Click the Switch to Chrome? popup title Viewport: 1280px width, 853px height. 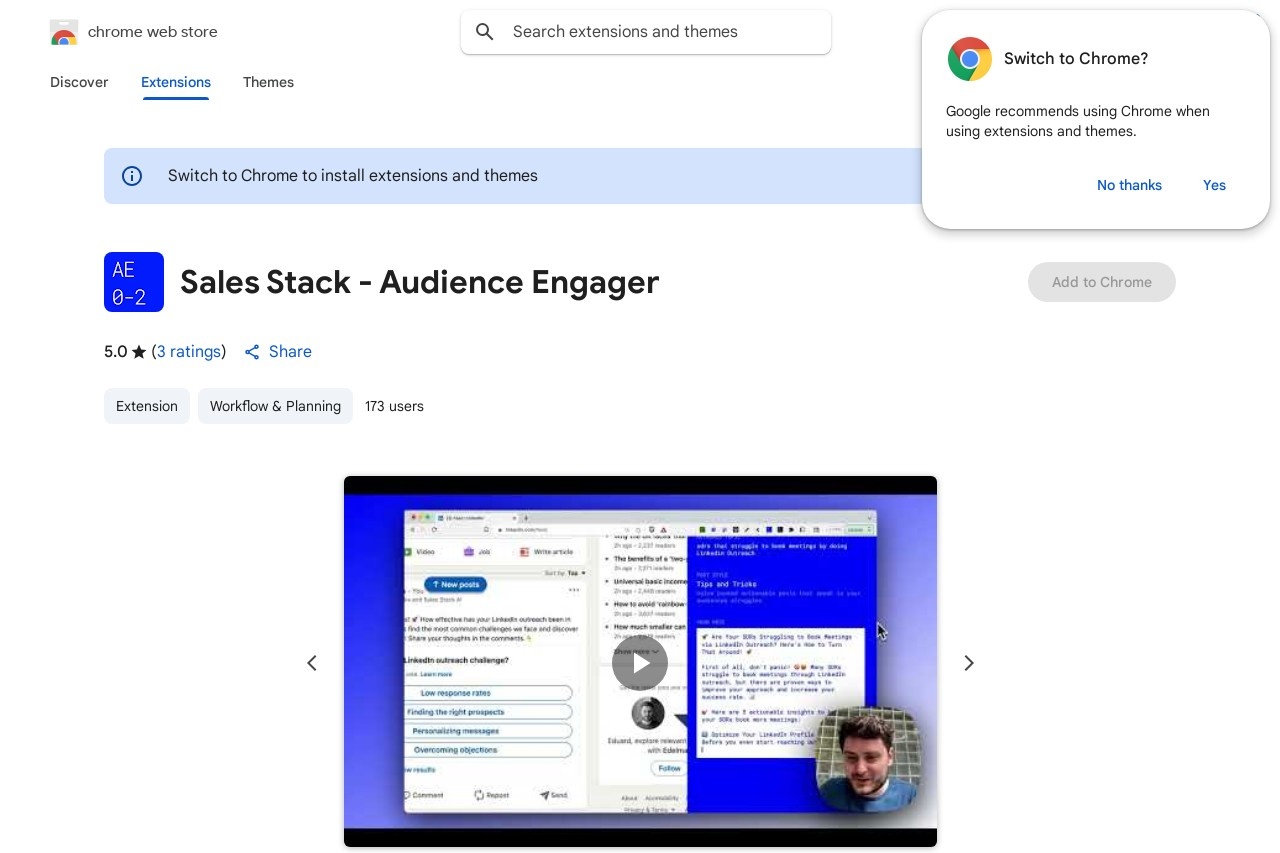tap(1076, 59)
